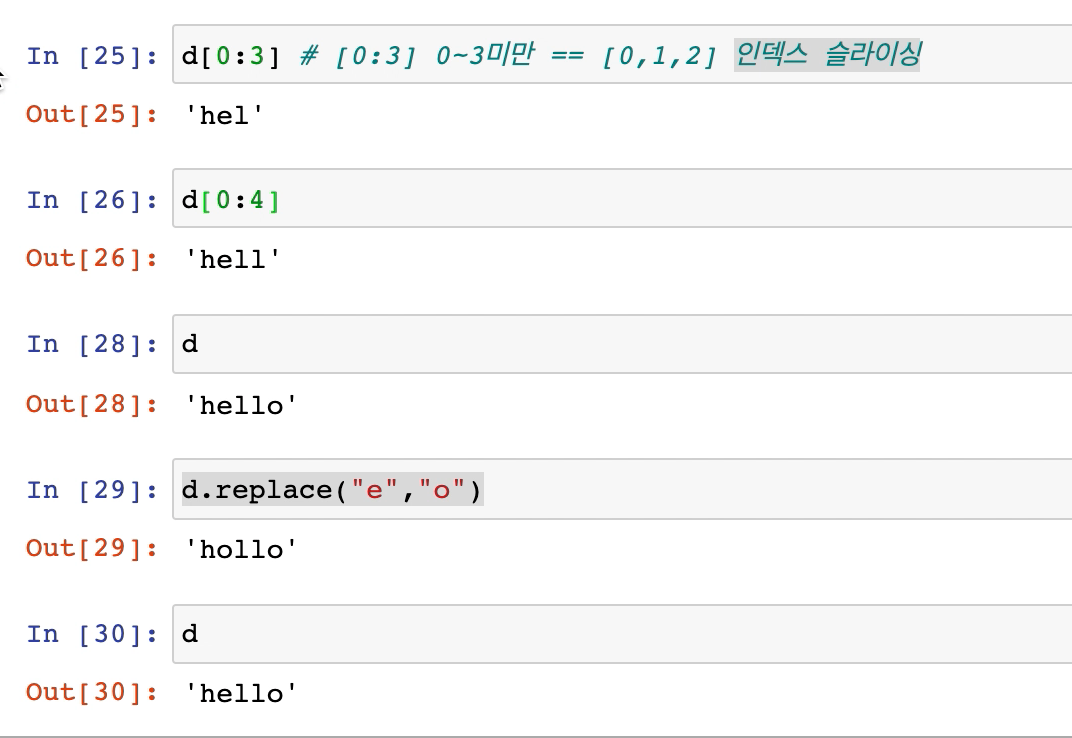Click the code cell In [25] input
Screen dimensions: 1072x738
pos(622,54)
